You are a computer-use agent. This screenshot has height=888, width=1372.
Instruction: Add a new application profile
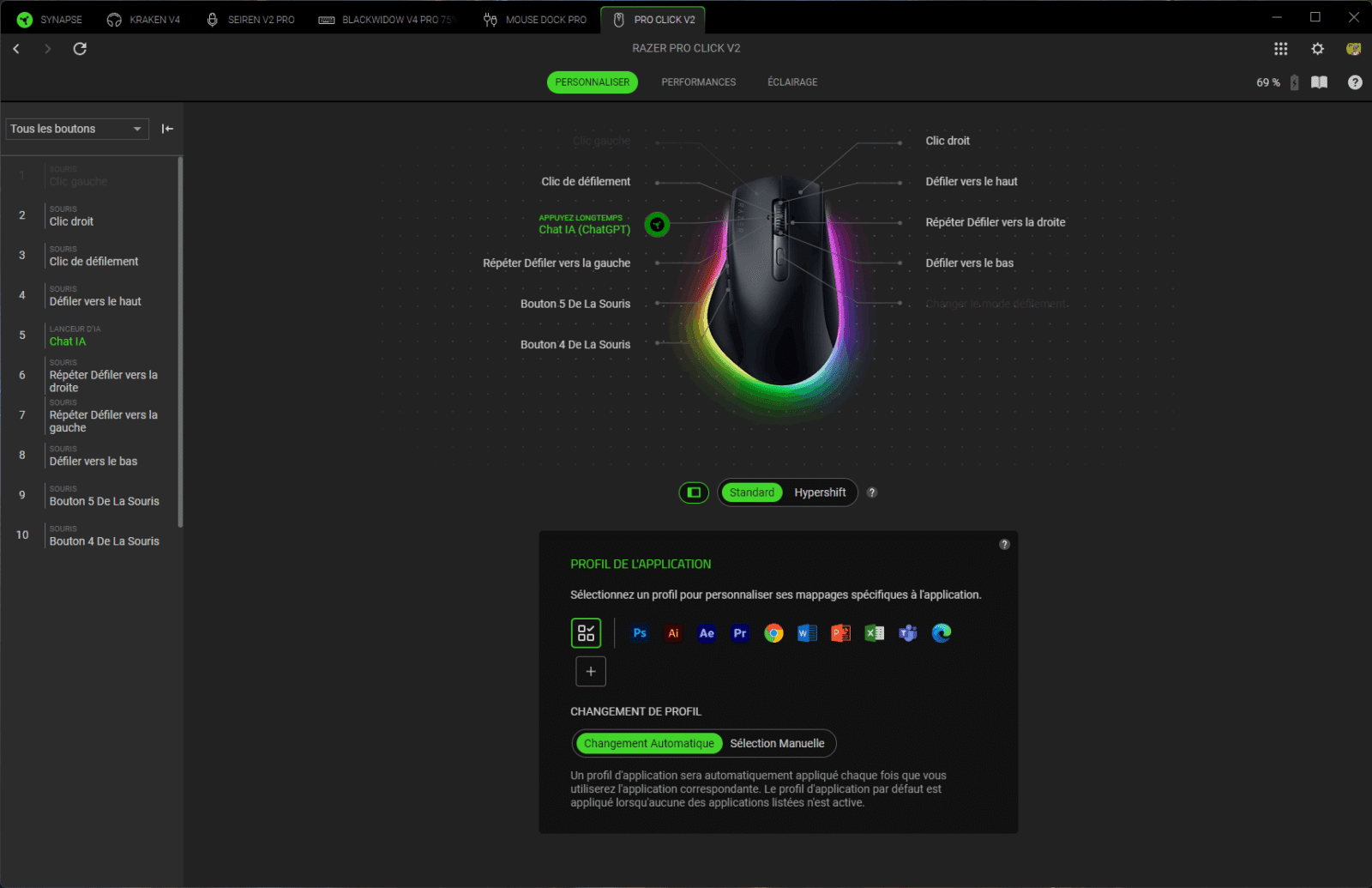point(591,672)
